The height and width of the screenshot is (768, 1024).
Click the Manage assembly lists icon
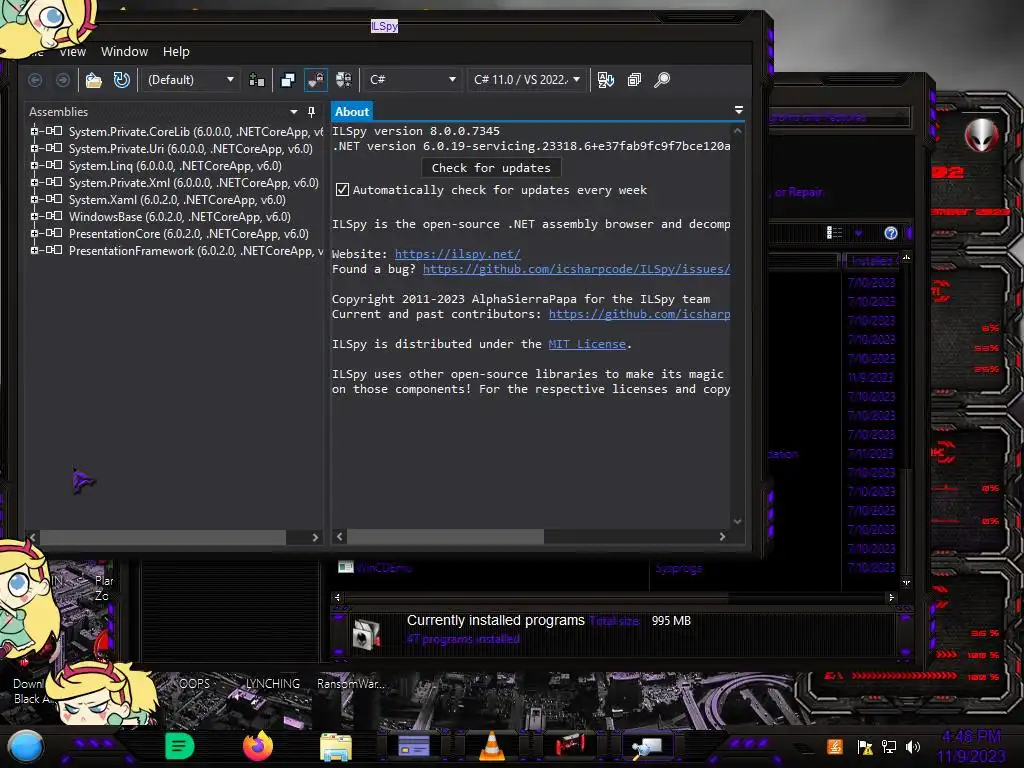(x=257, y=80)
